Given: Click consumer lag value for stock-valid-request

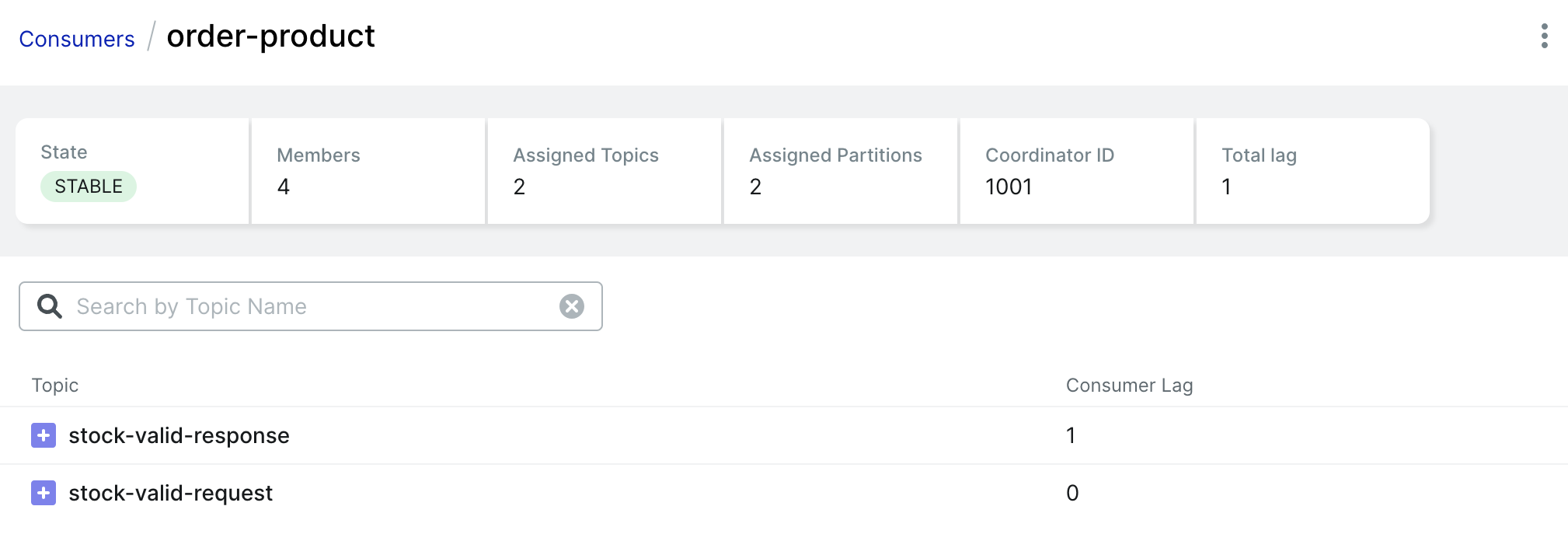Looking at the screenshot, I should coord(1072,493).
